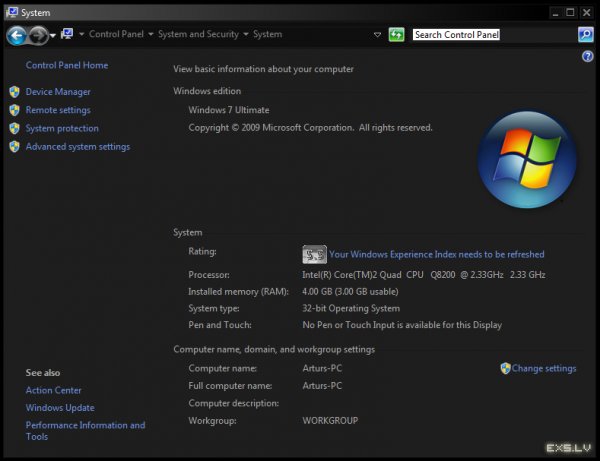Click the computer icon in address bar
Screen dimensions: 600x461
pos(67,34)
